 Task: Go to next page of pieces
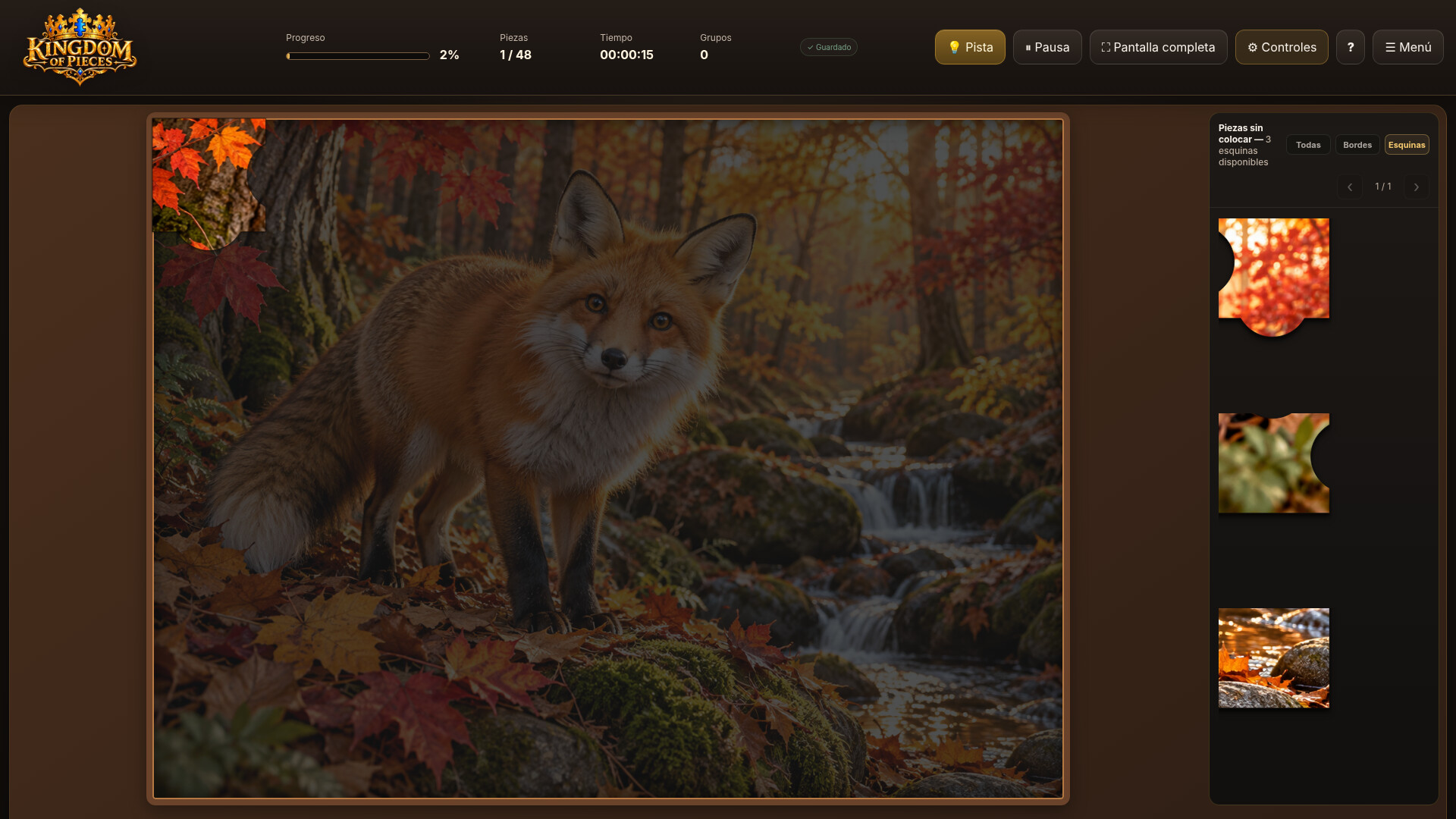coord(1417,187)
